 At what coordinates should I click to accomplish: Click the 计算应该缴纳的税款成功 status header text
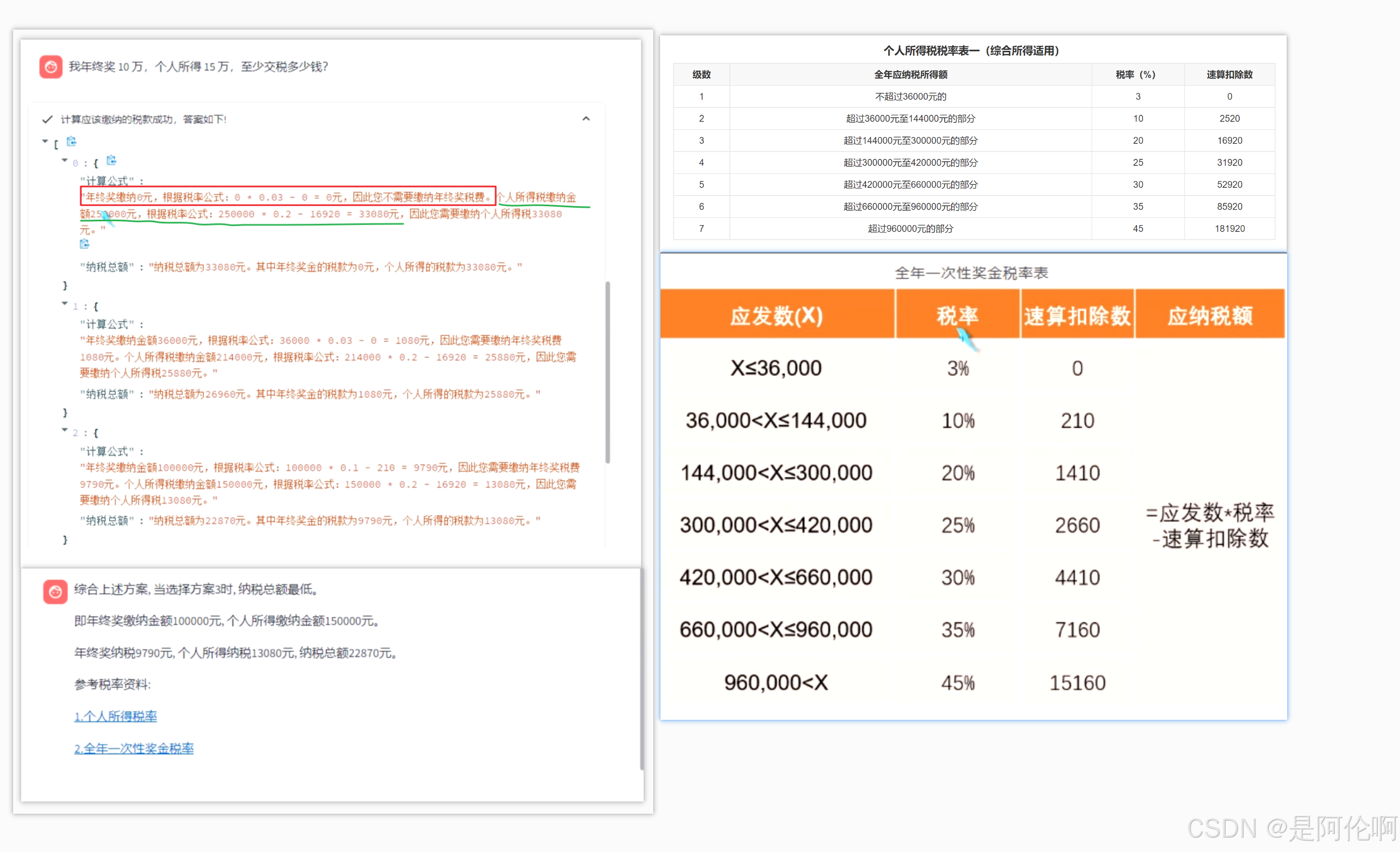pyautogui.click(x=143, y=119)
